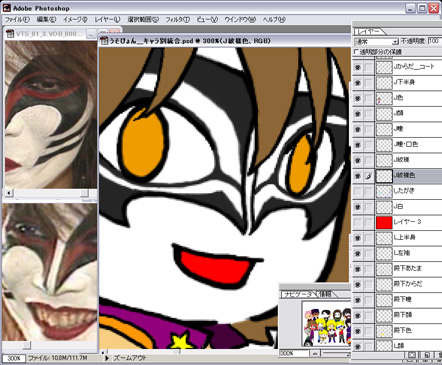Image resolution: width=442 pixels, height=365 pixels.
Task: Hide the J顔 layer
Action: pyautogui.click(x=358, y=114)
